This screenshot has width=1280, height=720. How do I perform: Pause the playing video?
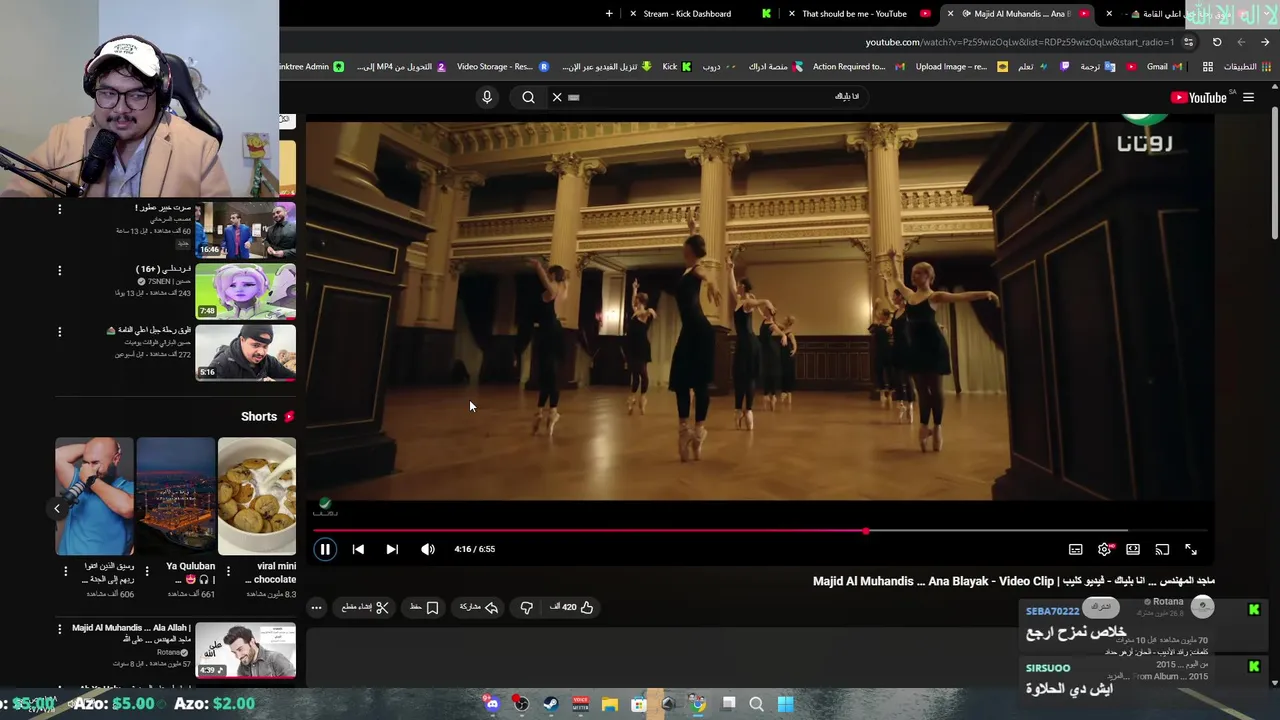(325, 549)
